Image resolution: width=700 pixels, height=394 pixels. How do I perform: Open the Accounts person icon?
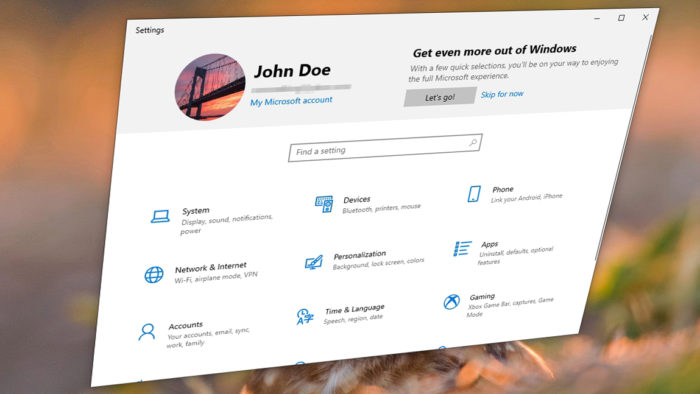[x=146, y=332]
